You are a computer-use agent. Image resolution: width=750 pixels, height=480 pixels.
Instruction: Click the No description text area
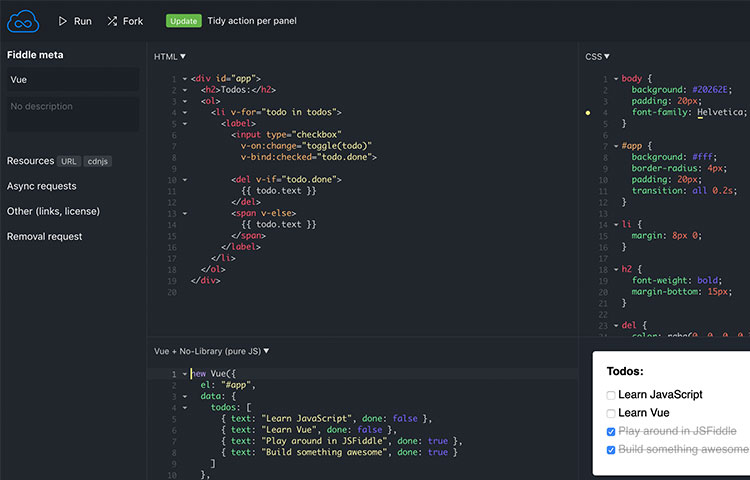tap(73, 114)
